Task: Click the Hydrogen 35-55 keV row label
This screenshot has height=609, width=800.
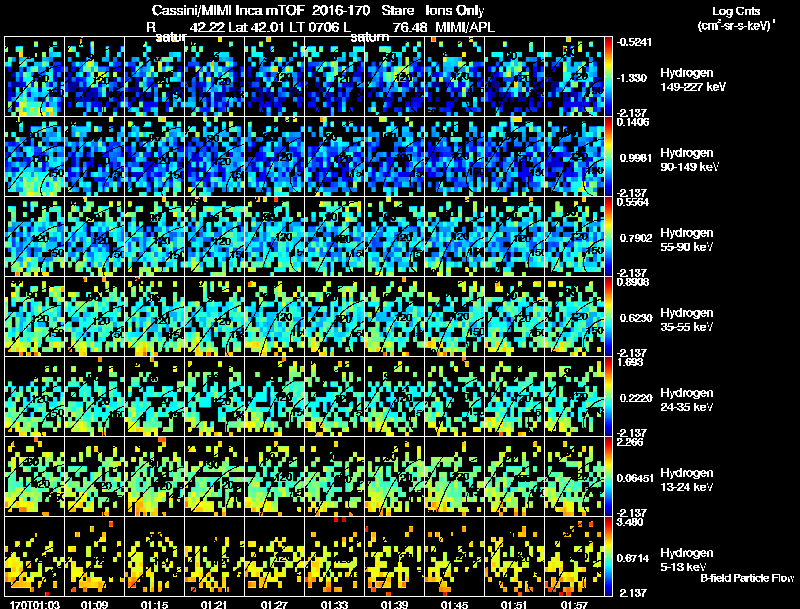Action: coord(687,320)
